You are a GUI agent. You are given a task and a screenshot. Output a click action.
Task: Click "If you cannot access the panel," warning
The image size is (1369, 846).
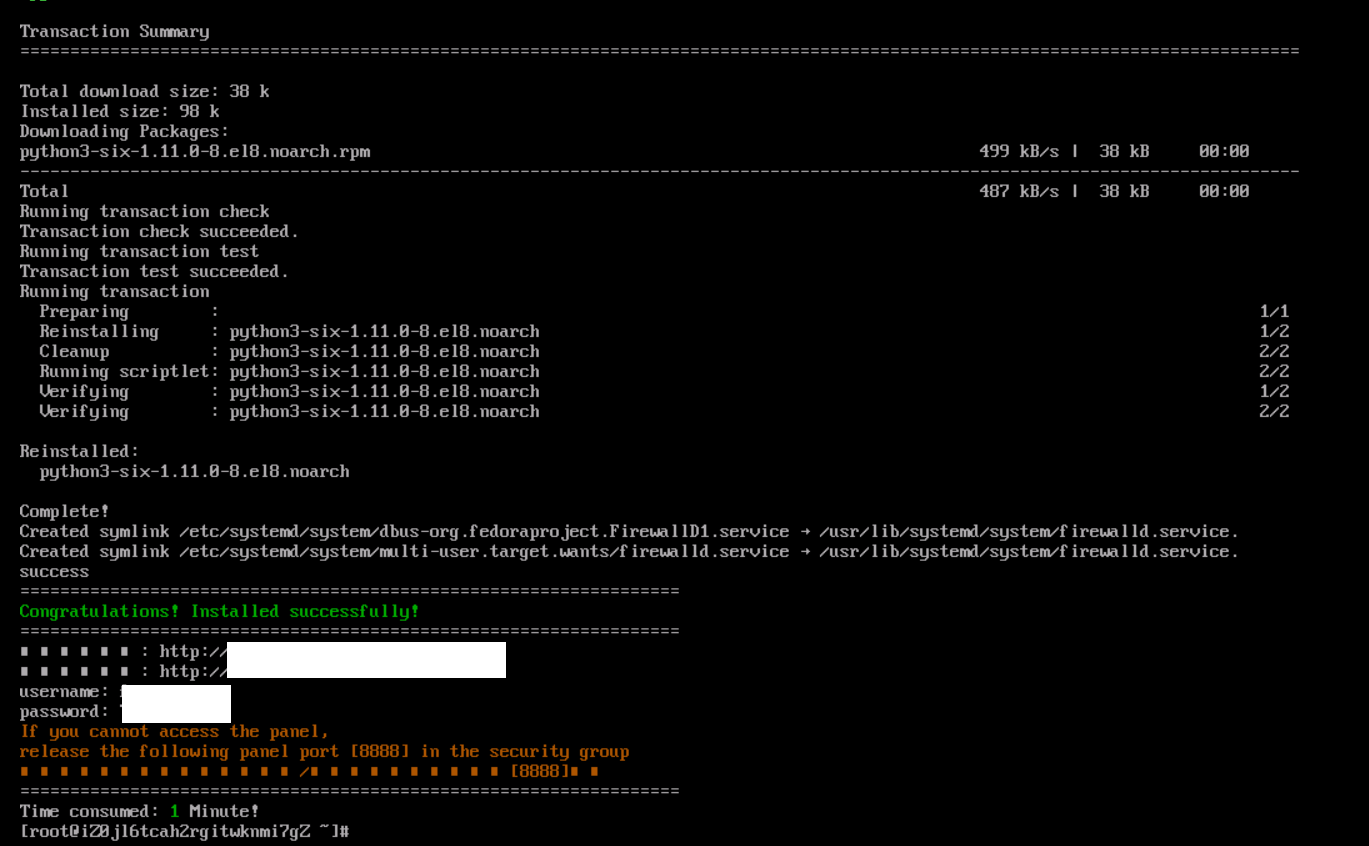tap(174, 731)
